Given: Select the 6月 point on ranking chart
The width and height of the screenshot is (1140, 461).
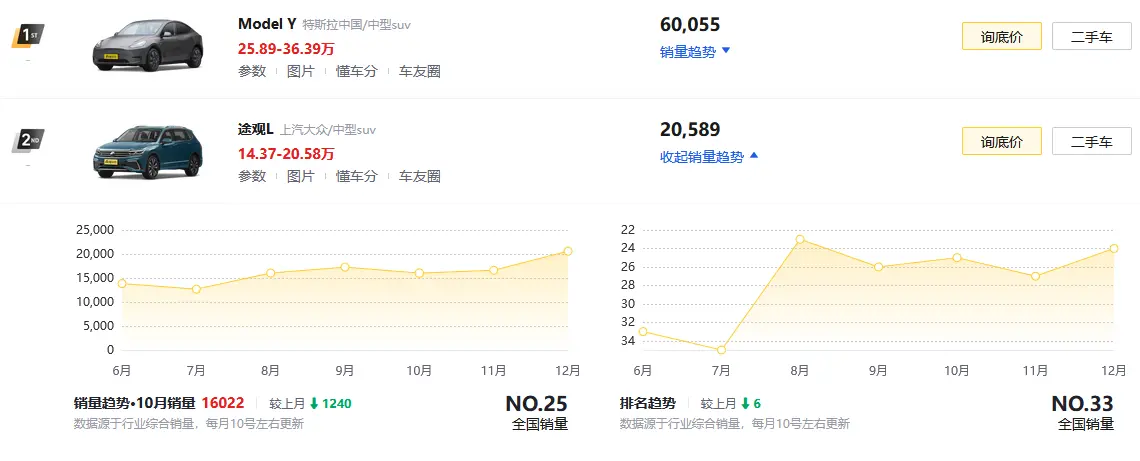Looking at the screenshot, I should pyautogui.click(x=643, y=332).
